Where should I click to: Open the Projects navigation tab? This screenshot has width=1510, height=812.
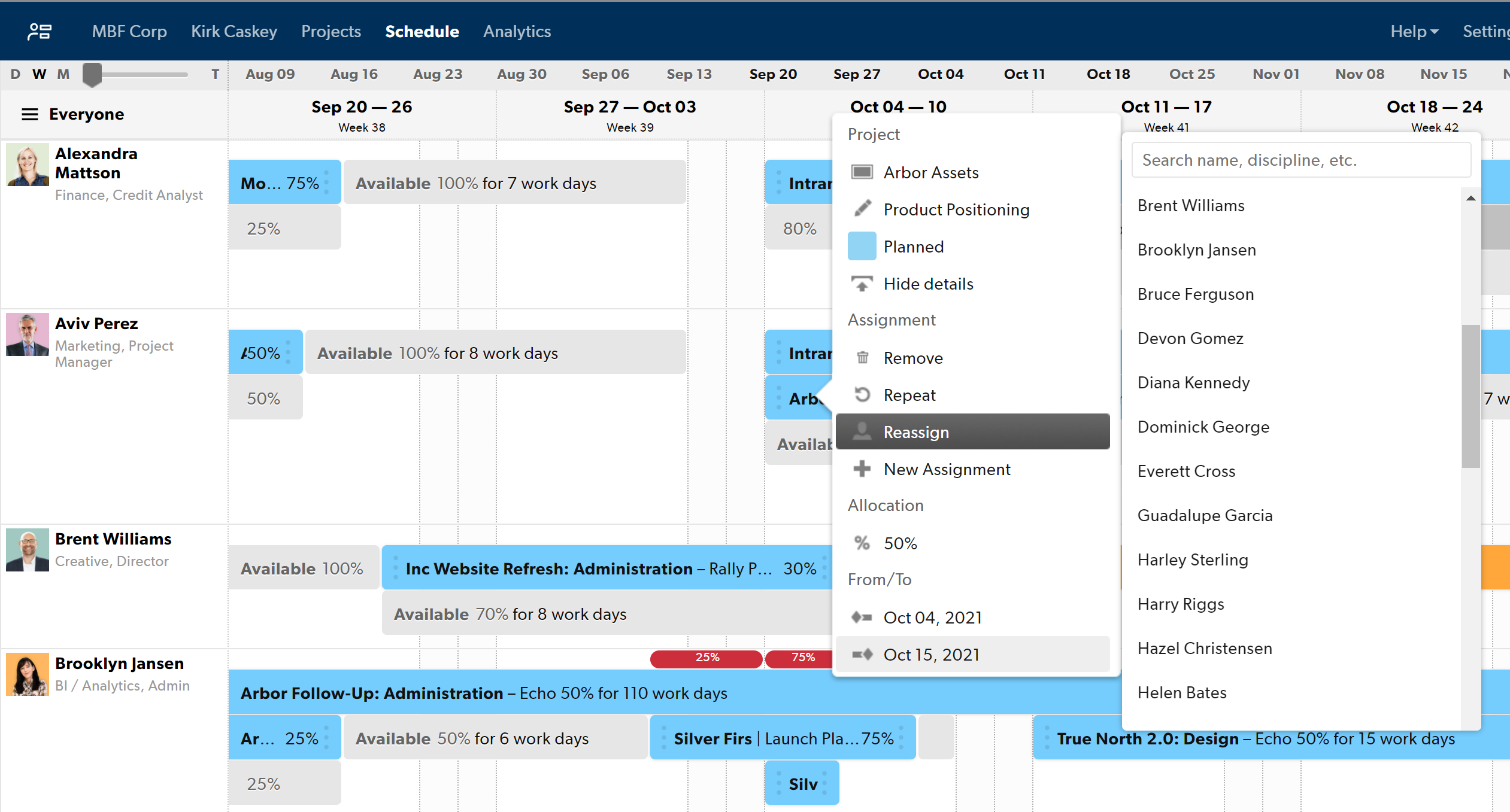332,31
